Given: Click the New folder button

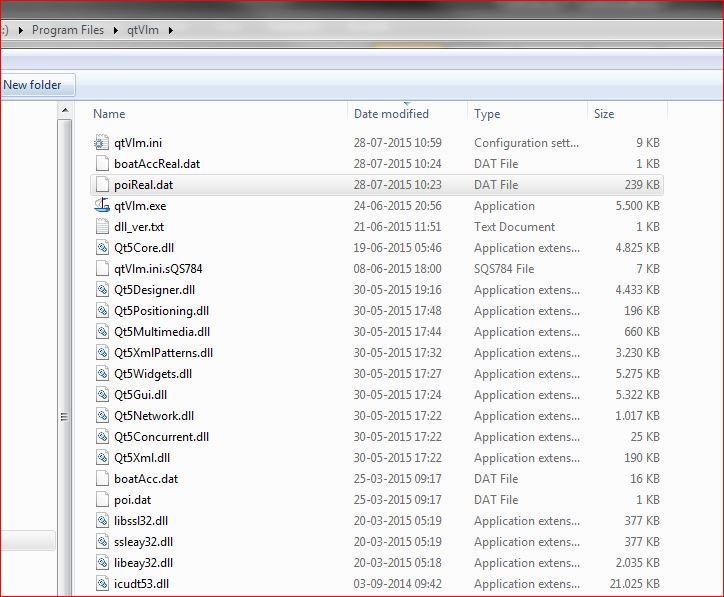Looking at the screenshot, I should coord(33,85).
